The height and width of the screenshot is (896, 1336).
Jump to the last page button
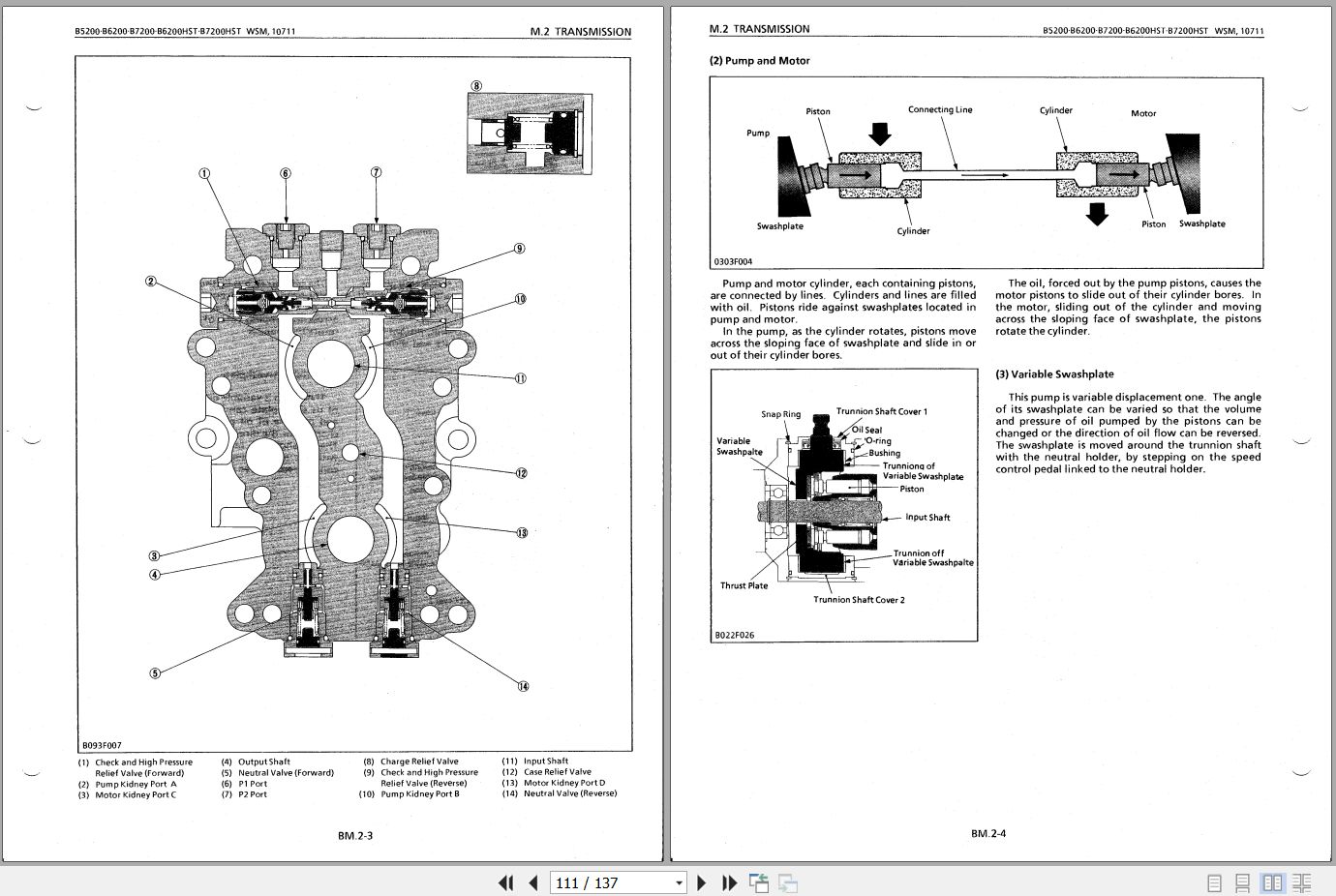point(730,882)
